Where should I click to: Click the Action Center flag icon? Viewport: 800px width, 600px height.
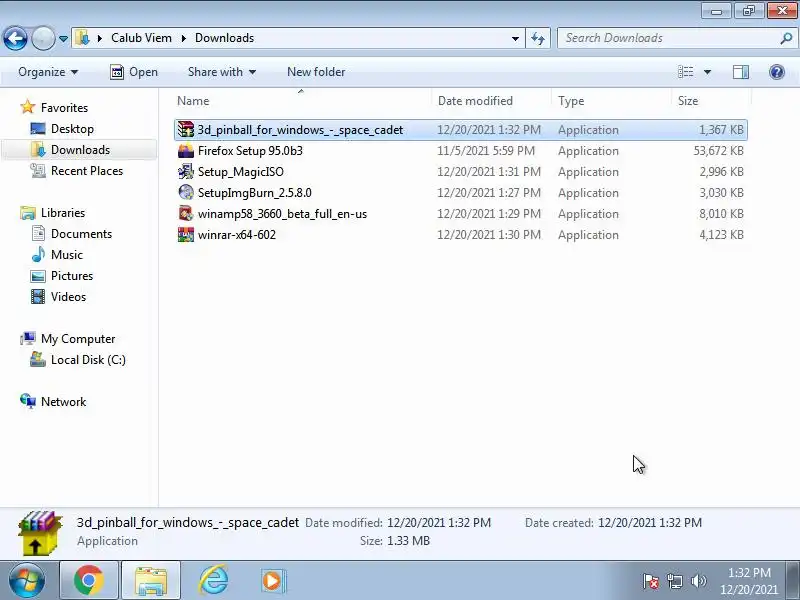[651, 581]
